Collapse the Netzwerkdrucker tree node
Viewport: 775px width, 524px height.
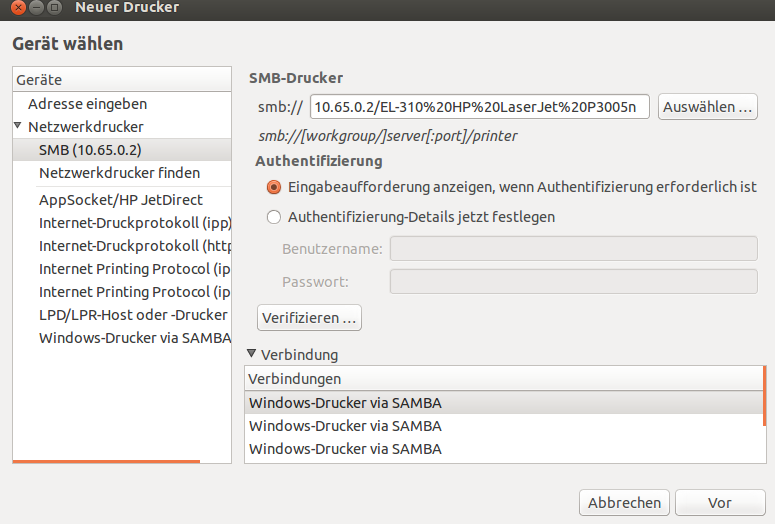click(18, 127)
